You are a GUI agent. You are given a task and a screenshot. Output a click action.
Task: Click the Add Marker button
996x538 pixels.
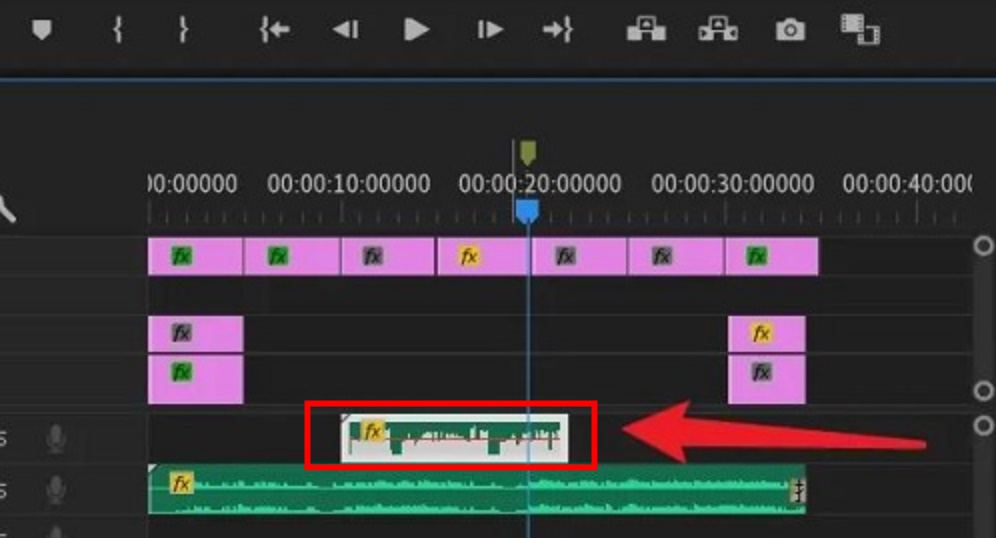click(x=41, y=30)
